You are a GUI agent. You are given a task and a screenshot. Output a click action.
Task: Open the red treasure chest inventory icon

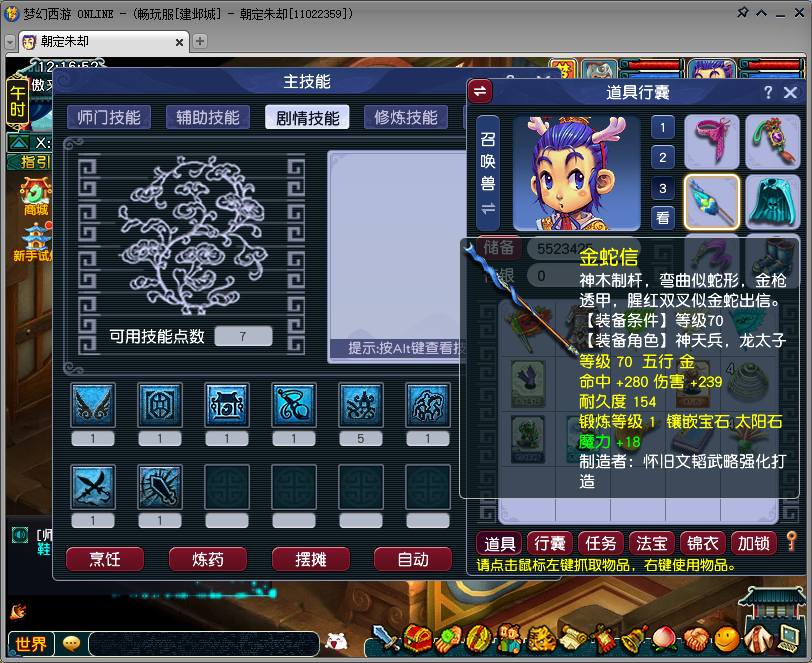pos(417,638)
